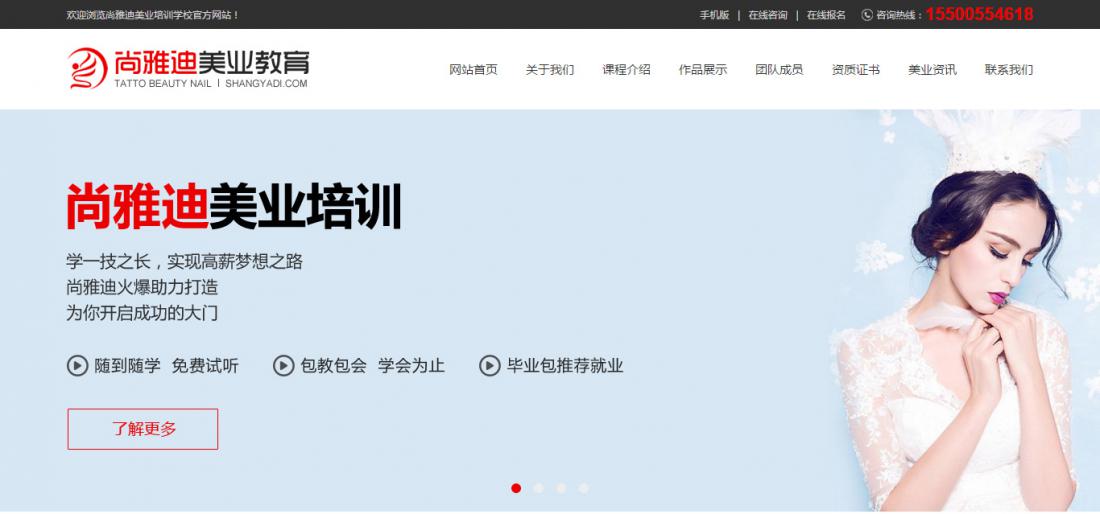The width and height of the screenshot is (1100, 514).
Task: Switch to the third carousel slide dot
Action: (561, 488)
